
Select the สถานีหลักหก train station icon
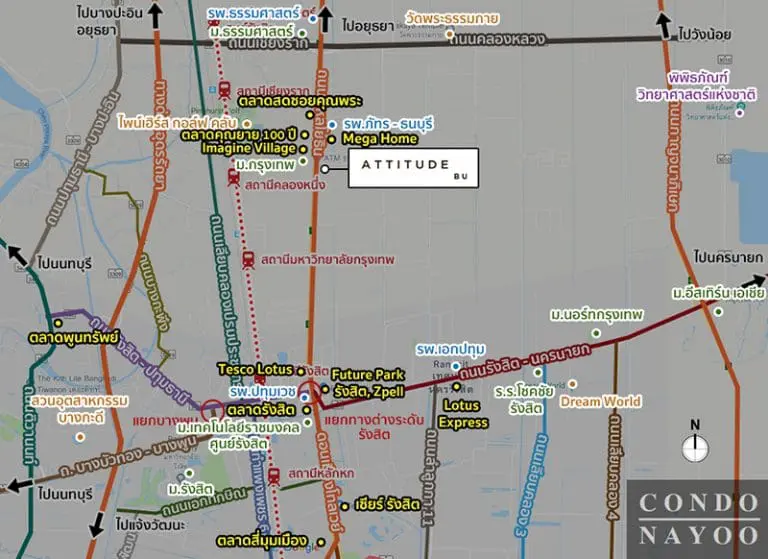[274, 476]
